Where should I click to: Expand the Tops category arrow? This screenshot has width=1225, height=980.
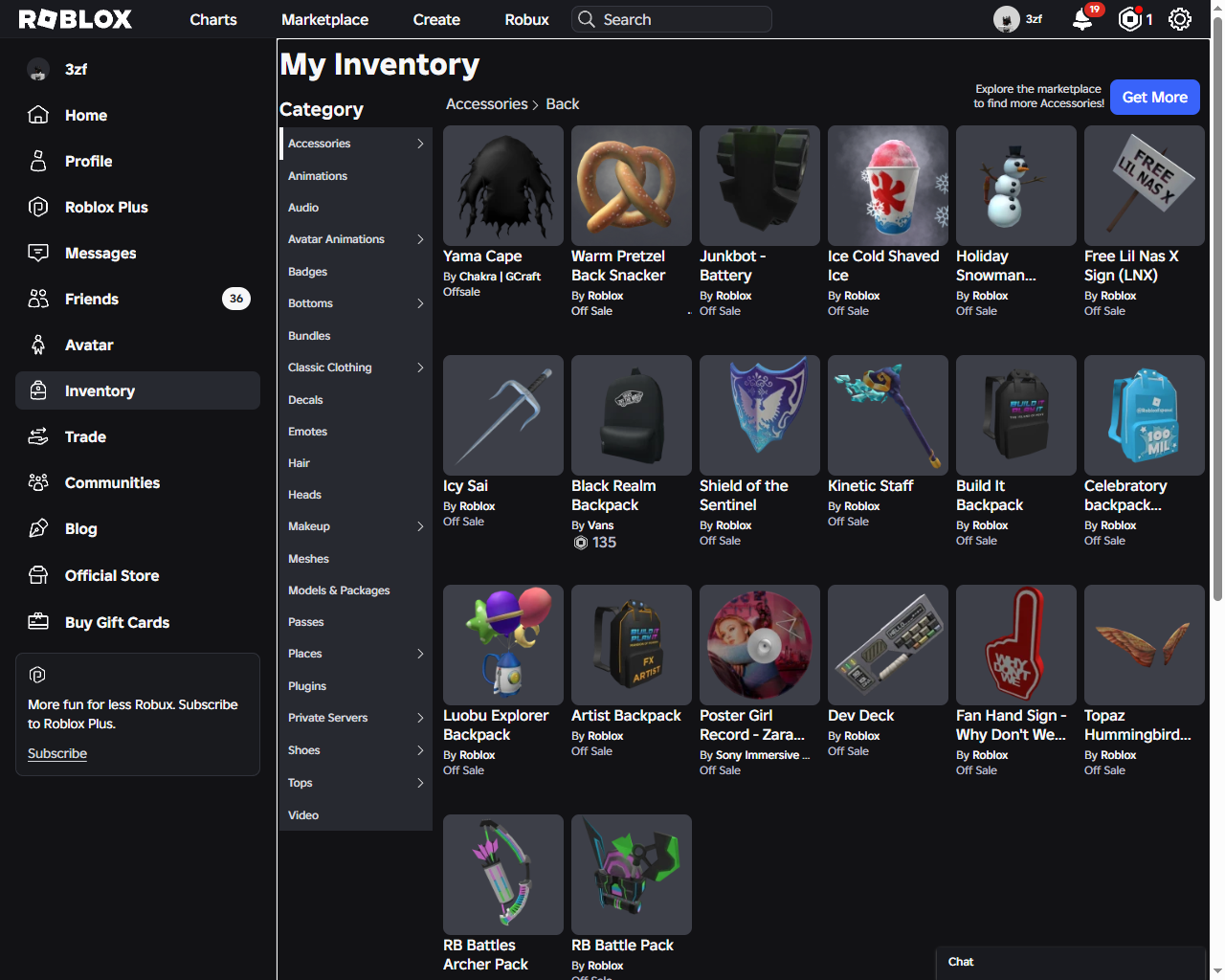420,783
